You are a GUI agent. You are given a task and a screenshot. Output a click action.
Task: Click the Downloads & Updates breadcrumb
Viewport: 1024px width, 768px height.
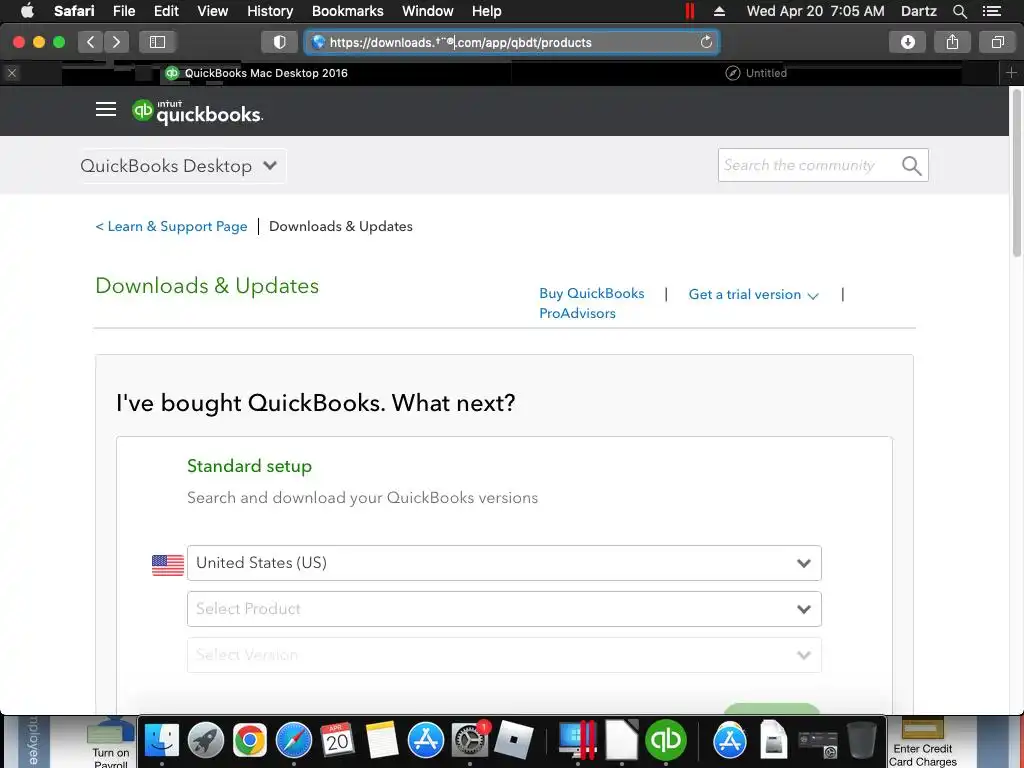tap(341, 227)
